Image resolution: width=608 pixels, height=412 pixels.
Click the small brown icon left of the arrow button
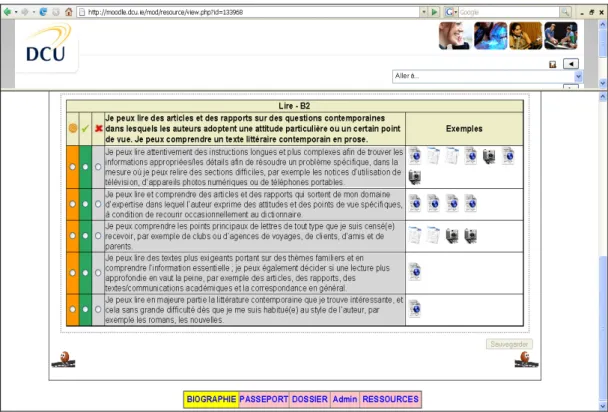tap(553, 64)
